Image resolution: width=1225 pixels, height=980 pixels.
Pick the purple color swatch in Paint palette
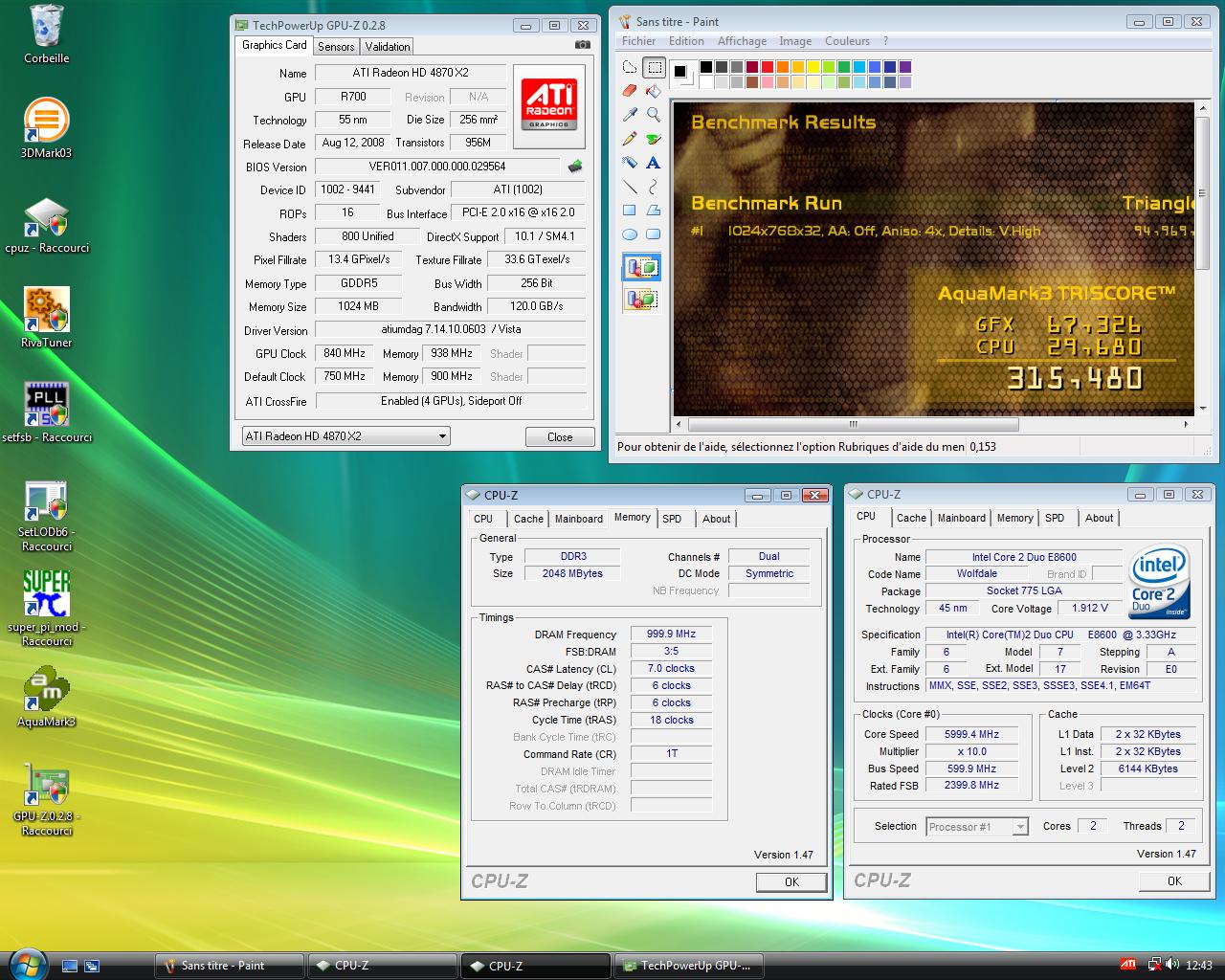[905, 66]
